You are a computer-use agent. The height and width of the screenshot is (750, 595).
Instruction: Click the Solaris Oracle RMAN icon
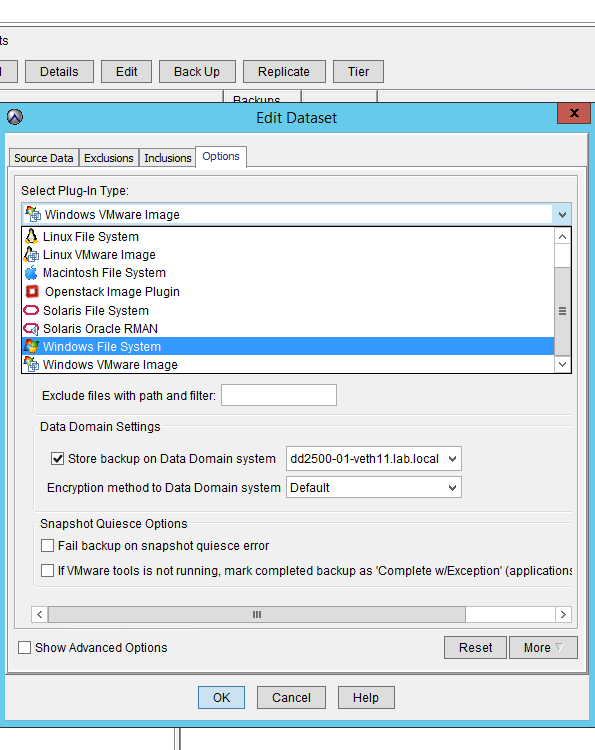tap(31, 329)
